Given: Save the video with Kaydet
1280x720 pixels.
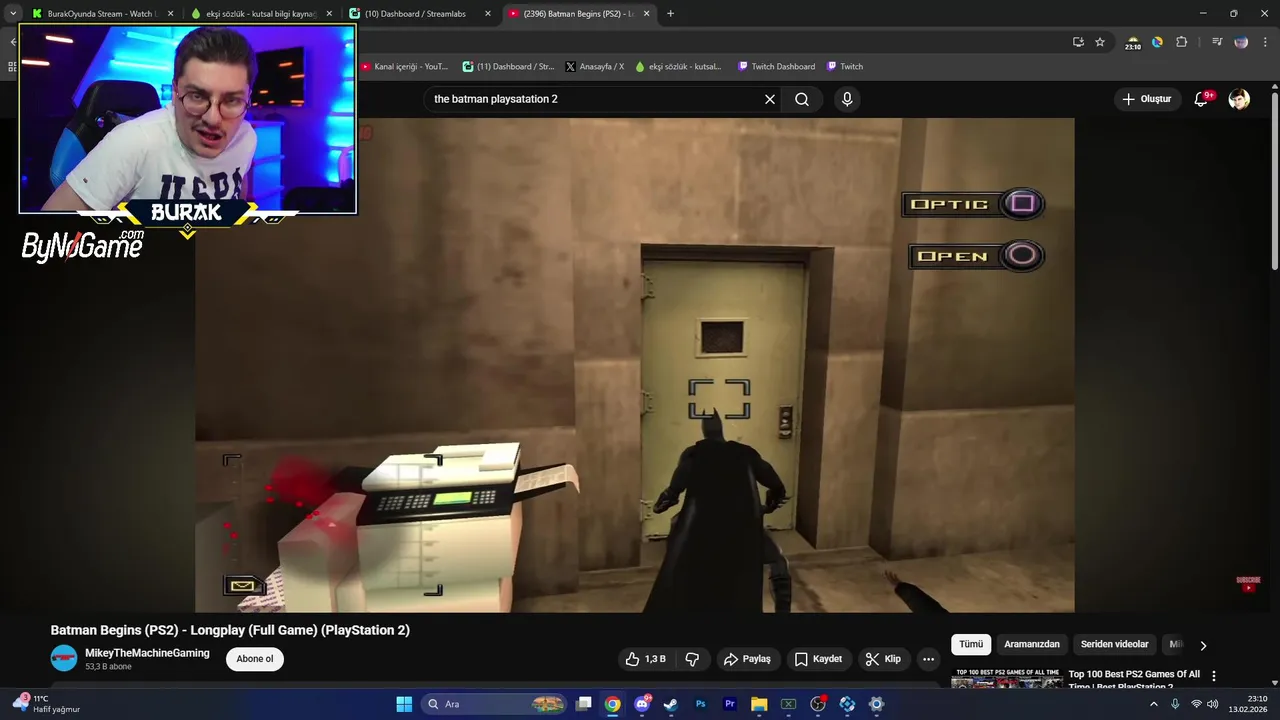Looking at the screenshot, I should [818, 659].
